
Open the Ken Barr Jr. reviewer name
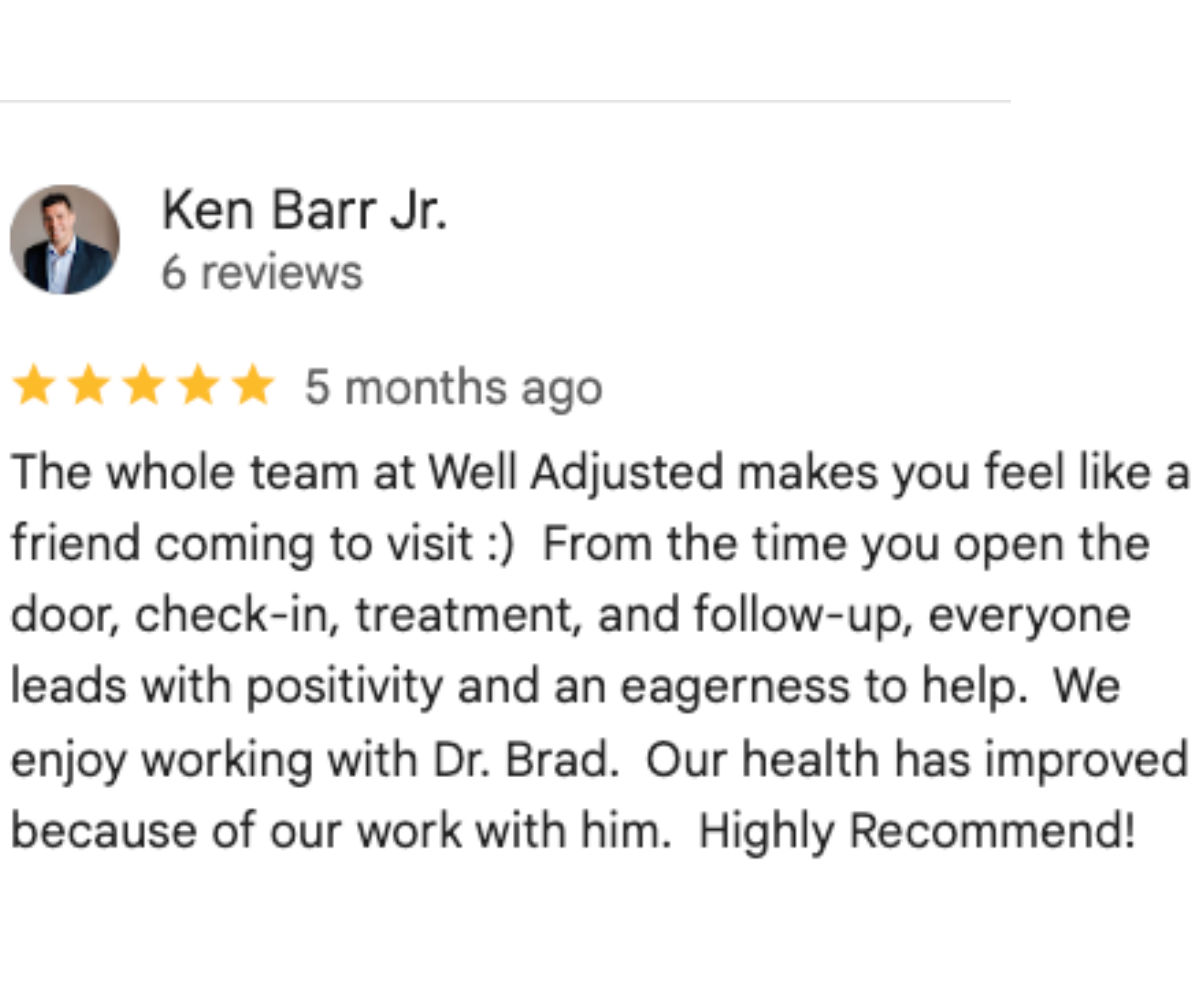click(x=304, y=211)
